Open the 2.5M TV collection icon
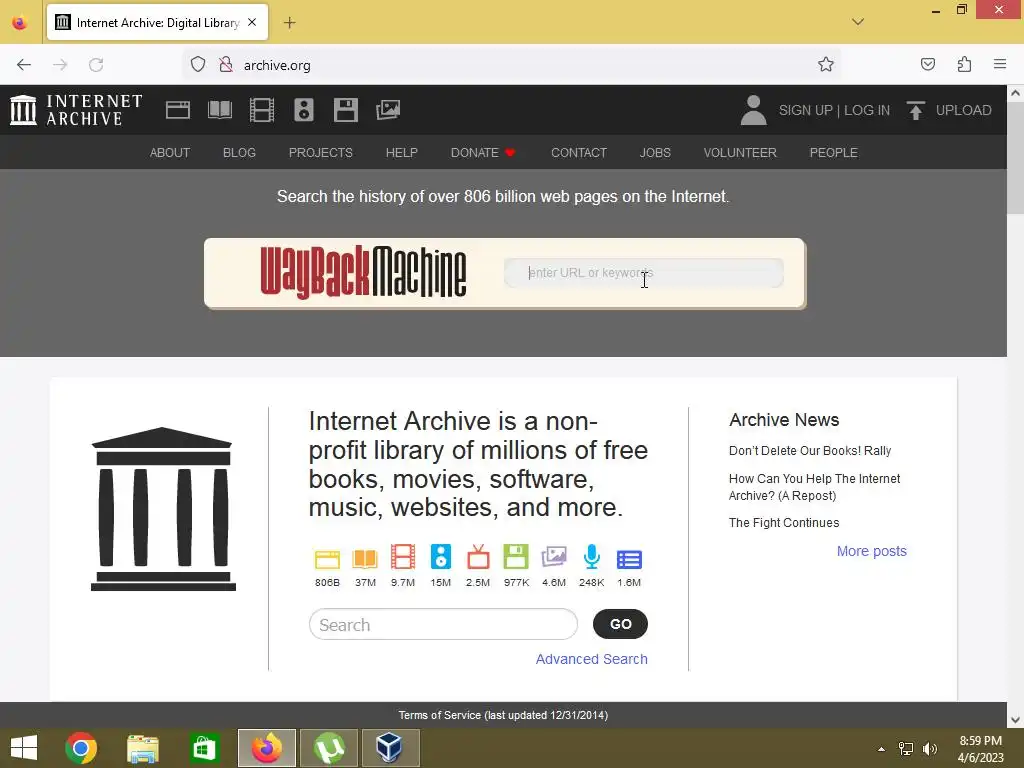1024x768 pixels. 478,557
